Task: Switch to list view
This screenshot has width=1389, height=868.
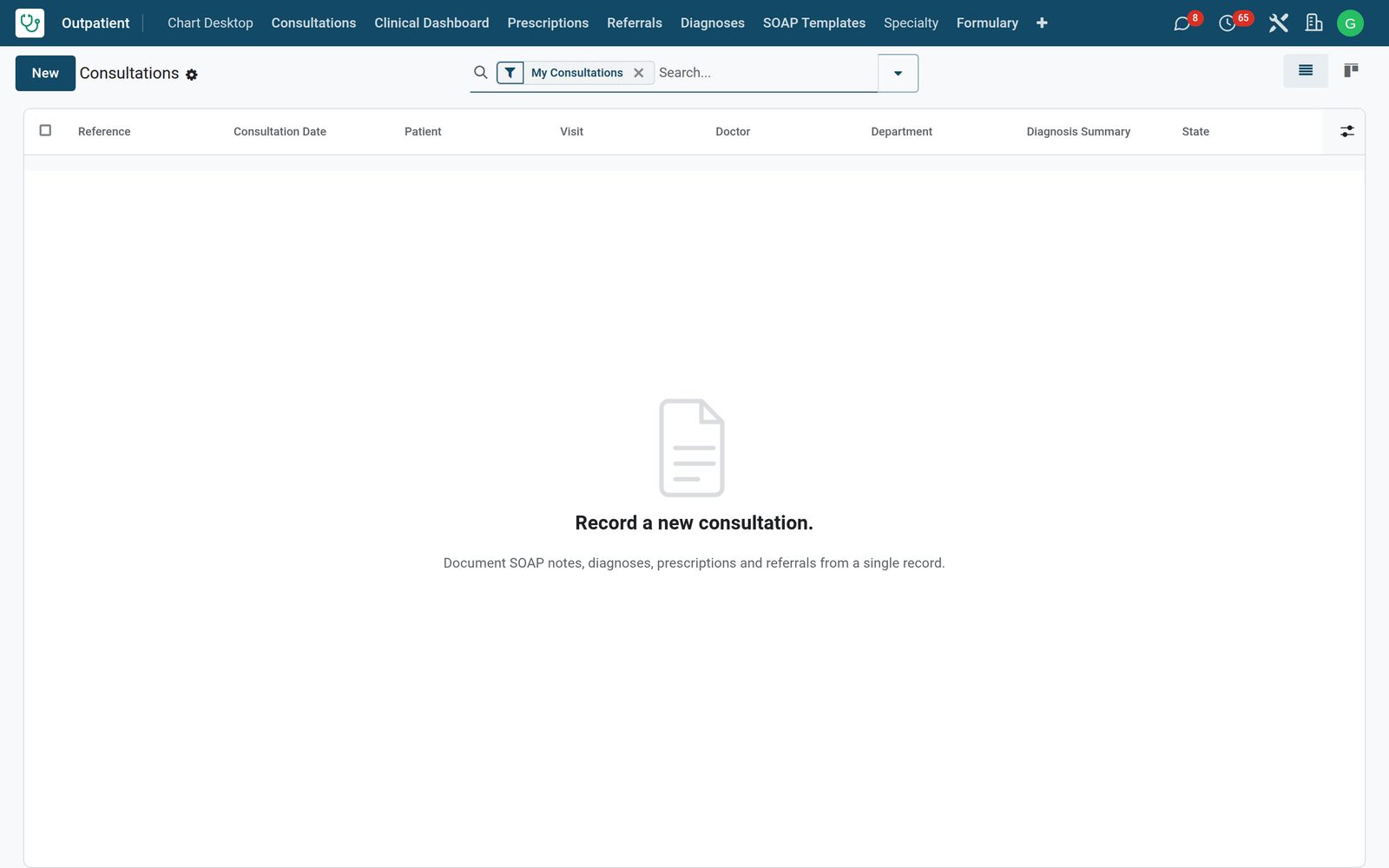Action: [x=1306, y=70]
